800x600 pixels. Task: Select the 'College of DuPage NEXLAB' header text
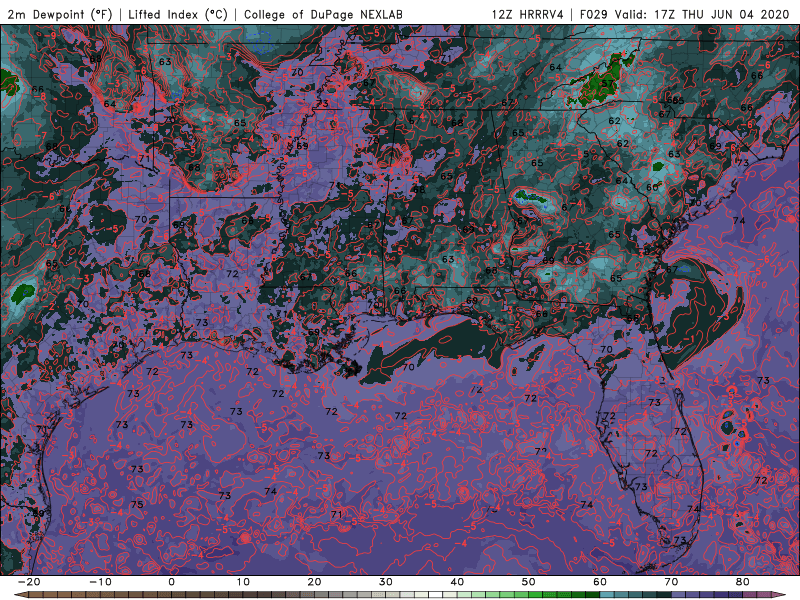point(323,14)
